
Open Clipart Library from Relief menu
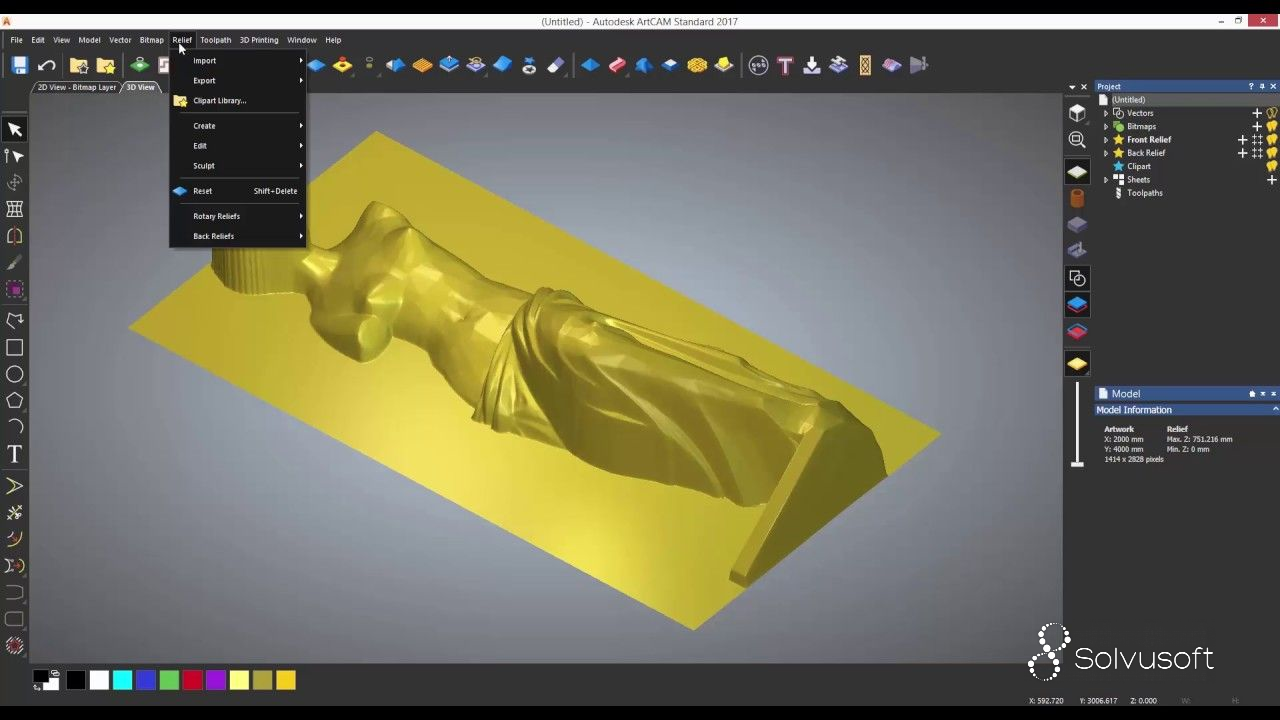pyautogui.click(x=219, y=101)
